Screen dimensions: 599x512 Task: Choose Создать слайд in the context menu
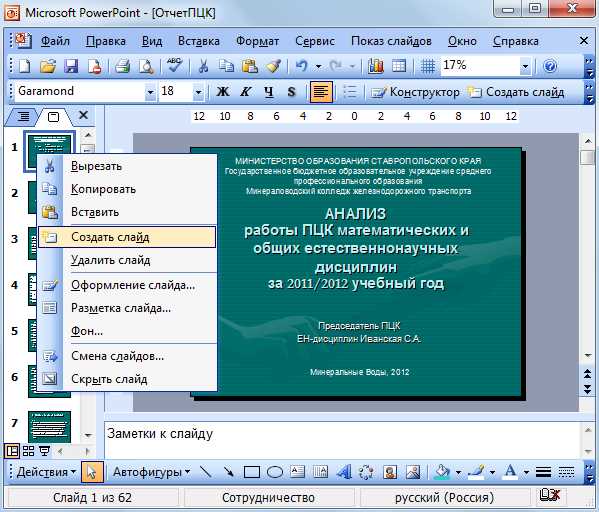[127, 237]
